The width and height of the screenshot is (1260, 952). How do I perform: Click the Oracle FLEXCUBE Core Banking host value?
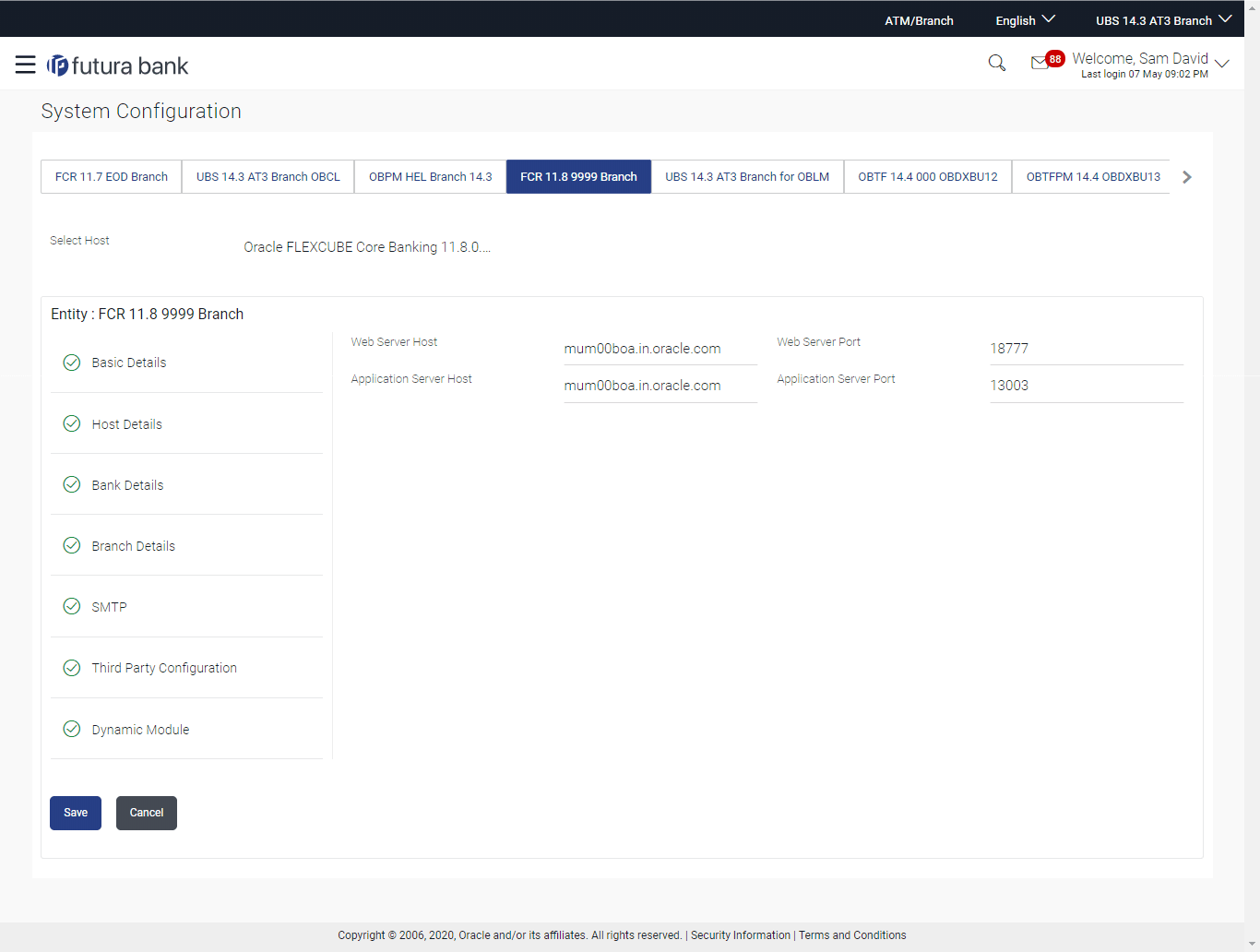(x=367, y=247)
